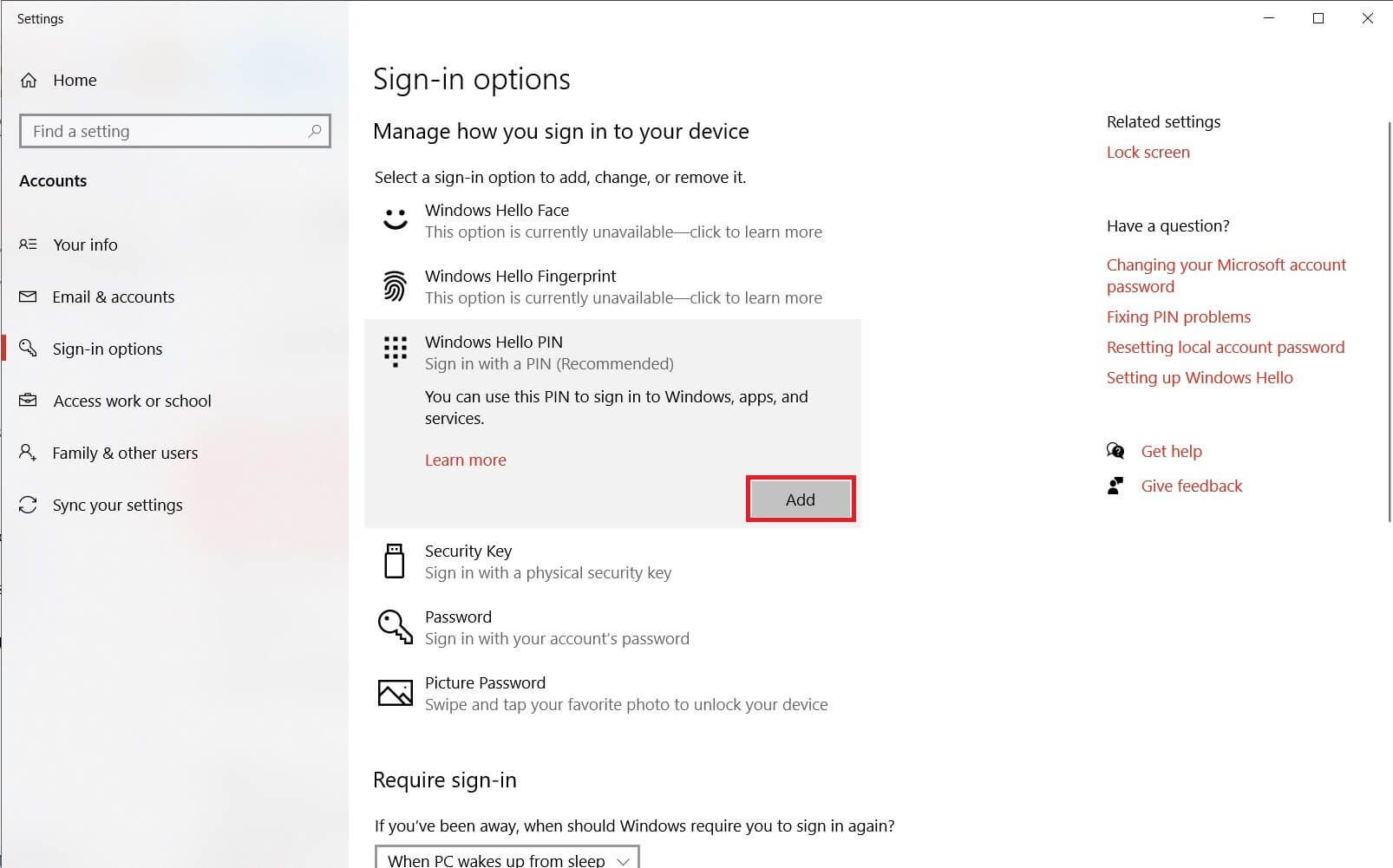Open Fixing PIN problems link

click(1179, 317)
